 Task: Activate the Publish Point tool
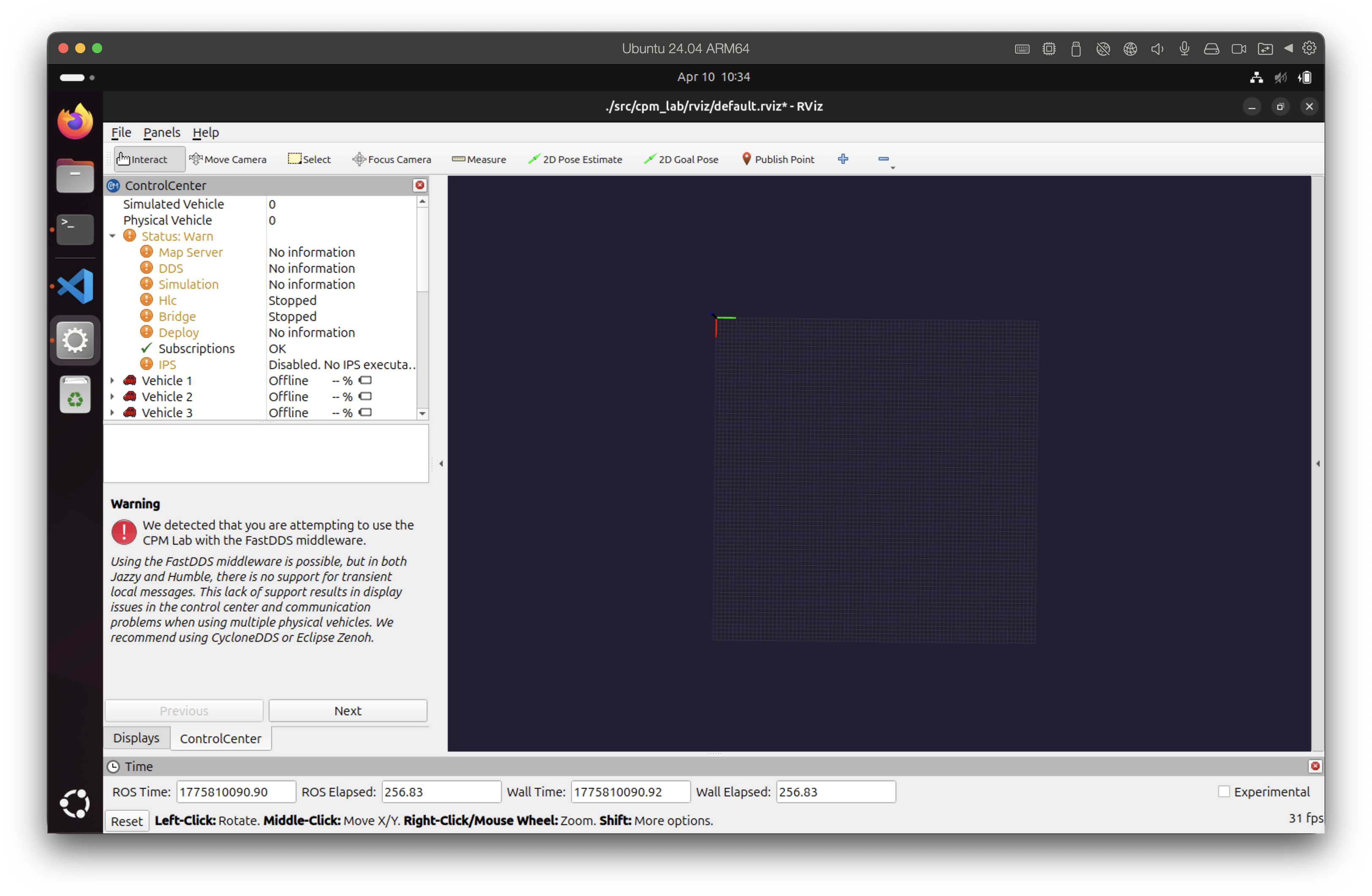[x=778, y=159]
